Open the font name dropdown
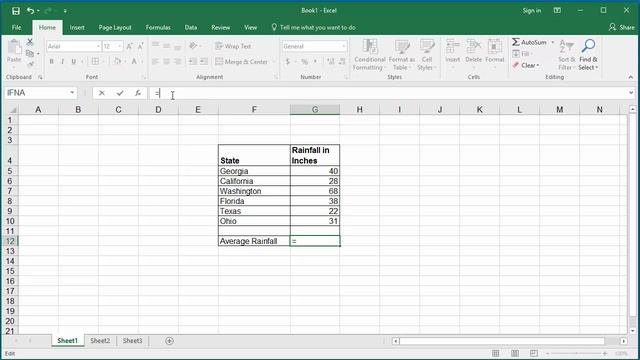The height and width of the screenshot is (360, 640). [98, 47]
